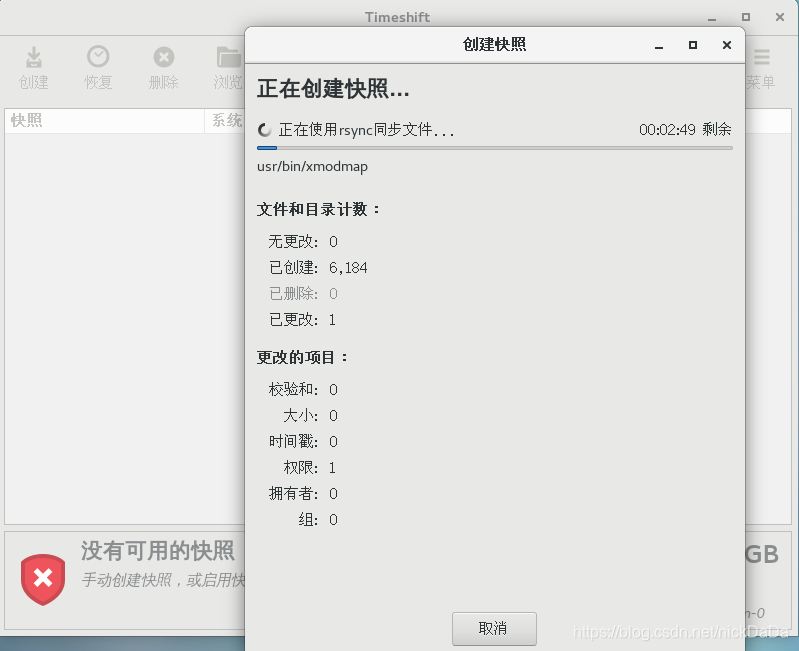Click the 权限: 1 entry
The image size is (799, 651).
click(x=309, y=468)
